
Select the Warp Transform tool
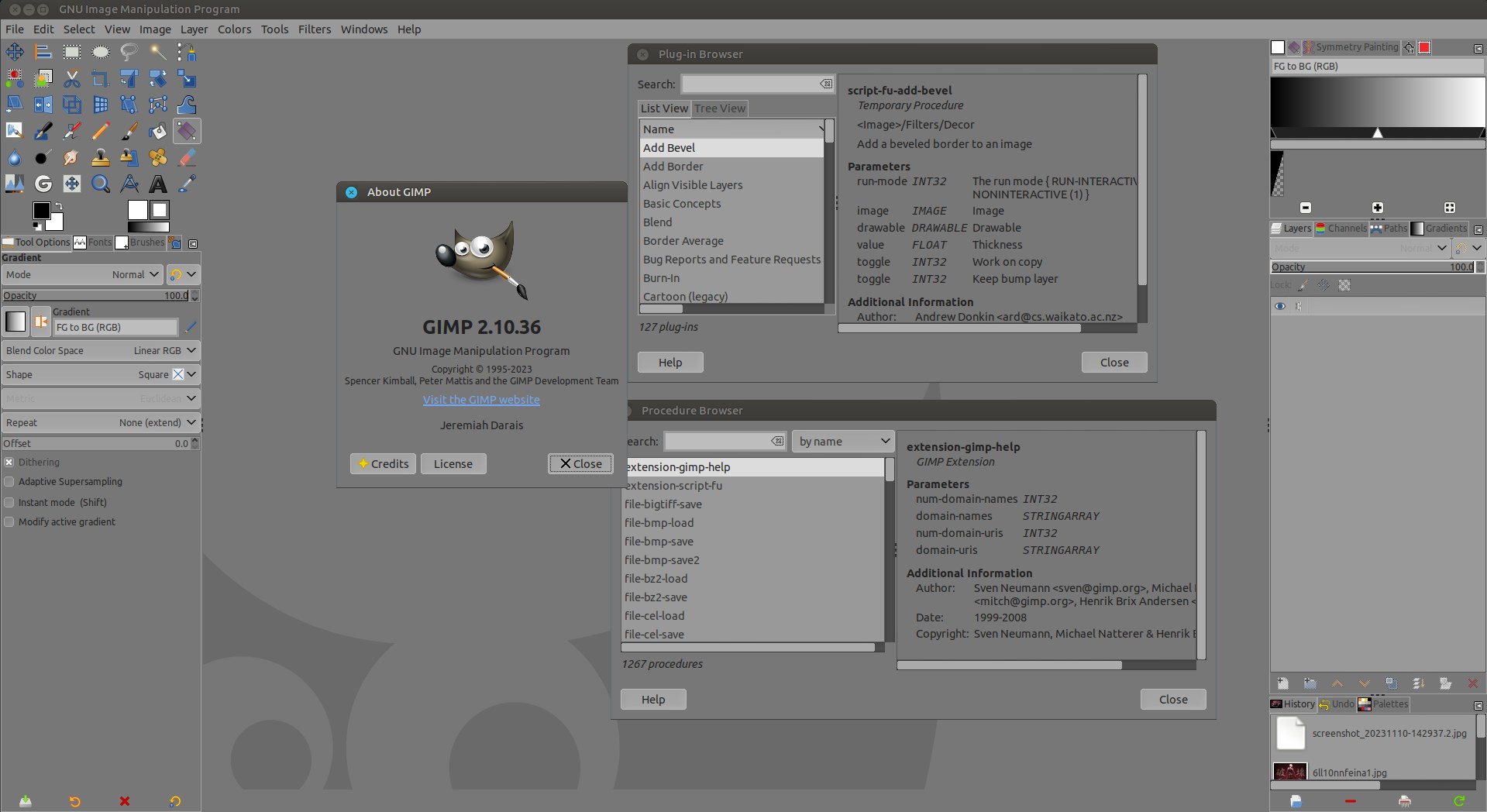click(x=187, y=105)
